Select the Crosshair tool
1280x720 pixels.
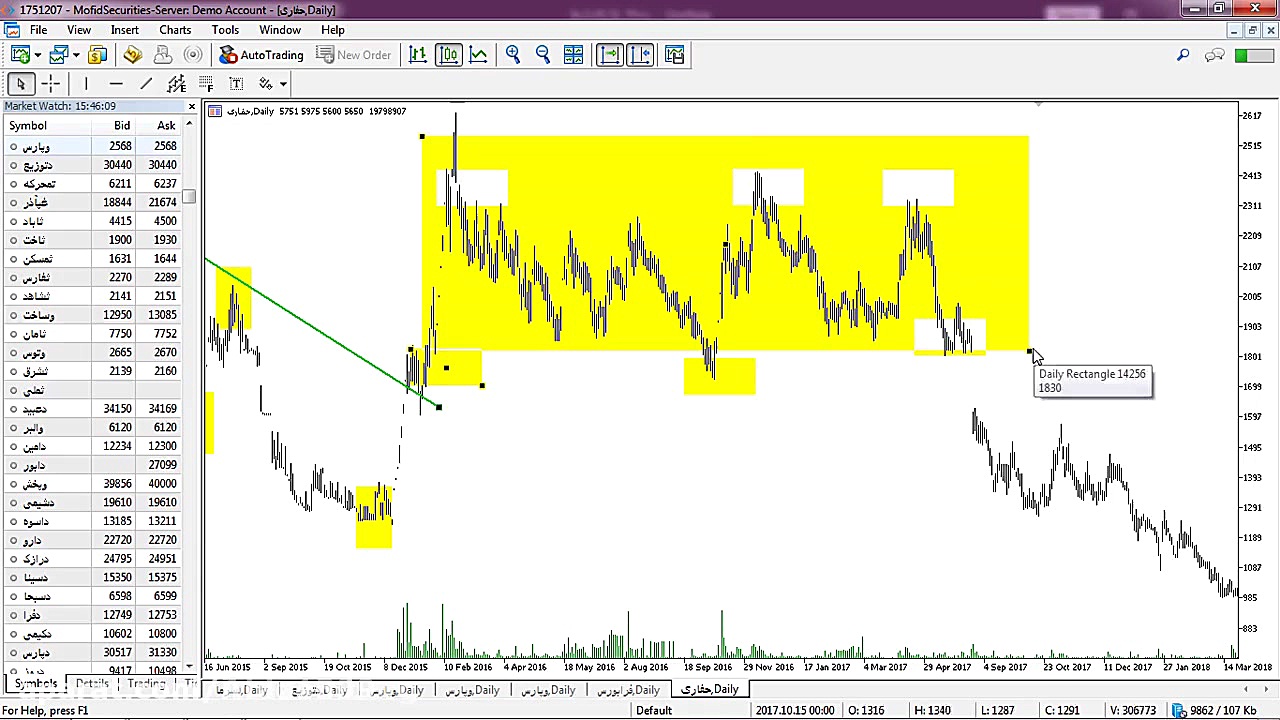[51, 84]
